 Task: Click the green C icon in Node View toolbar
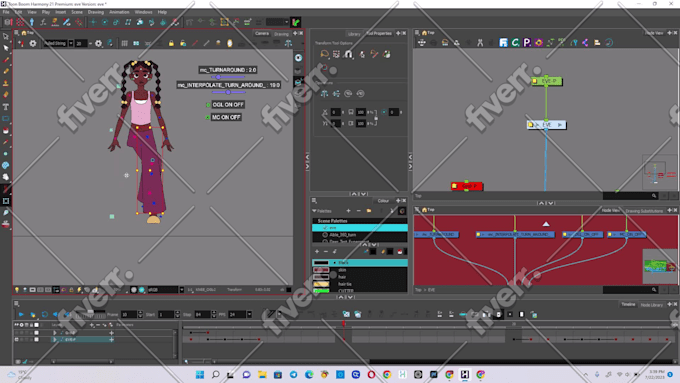tap(515, 43)
